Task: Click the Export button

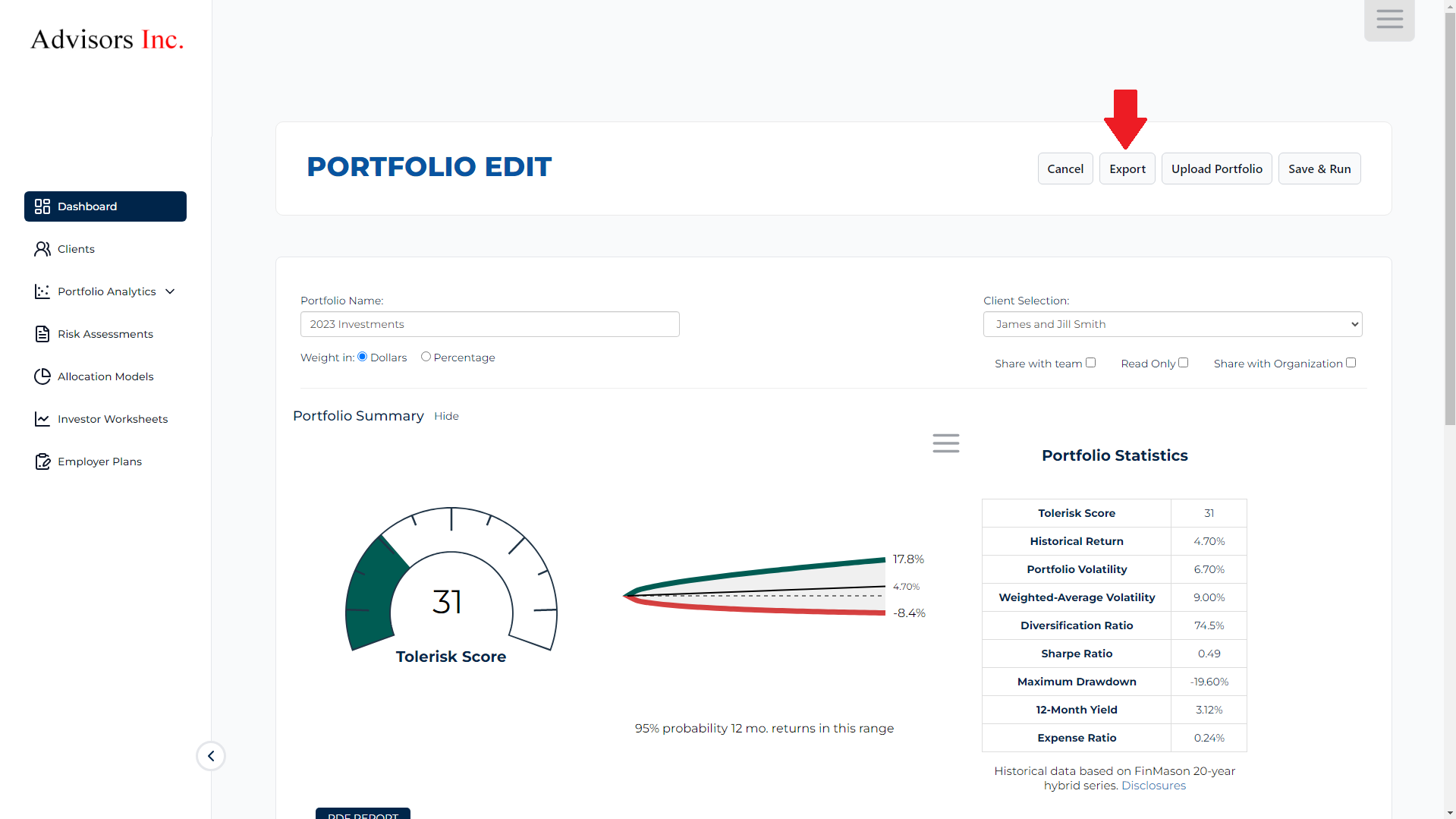Action: (1127, 169)
